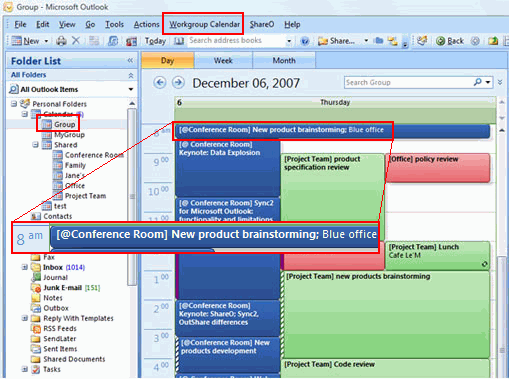509x379 pixels.
Task: Open the address book icon
Action: pyautogui.click(x=179, y=41)
